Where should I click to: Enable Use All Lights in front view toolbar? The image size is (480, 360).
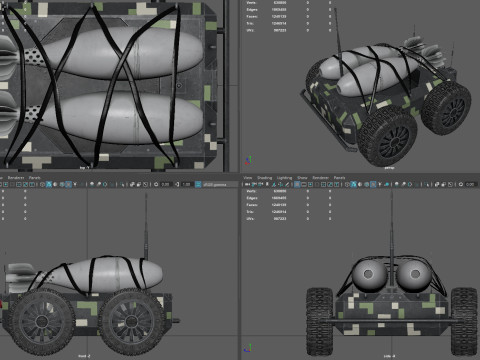(x=75, y=184)
